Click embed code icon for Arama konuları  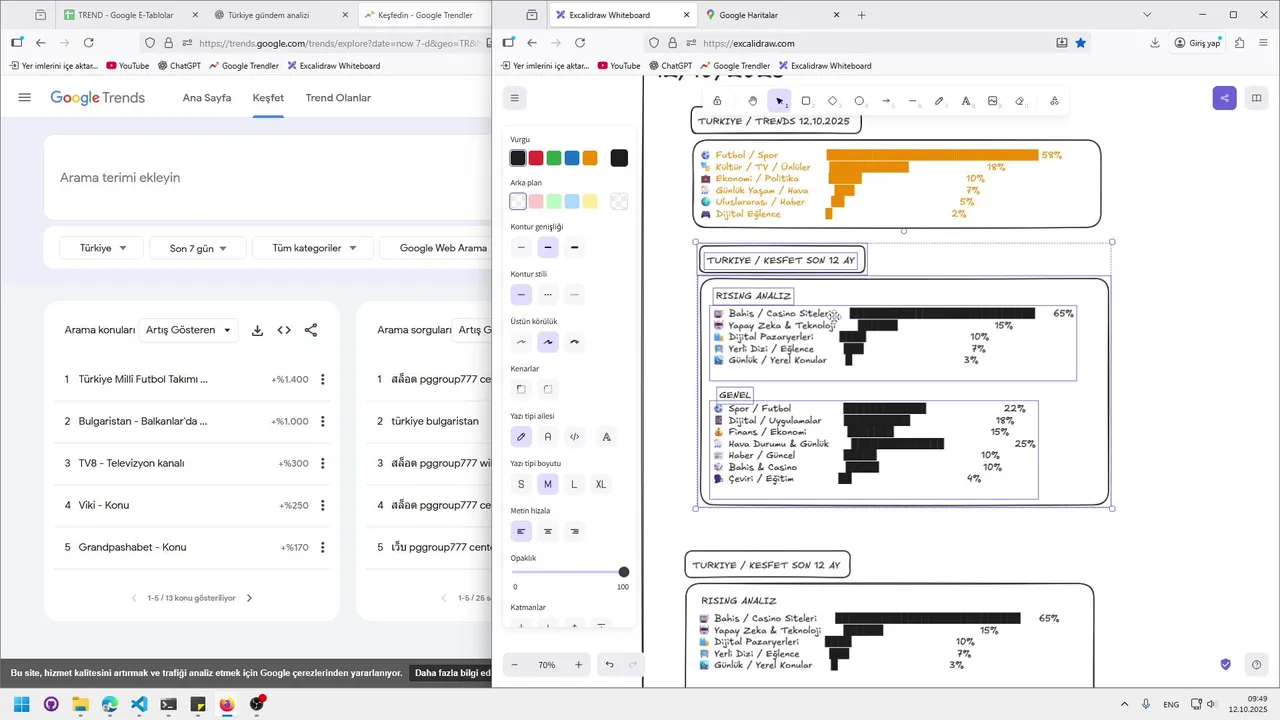coord(284,330)
